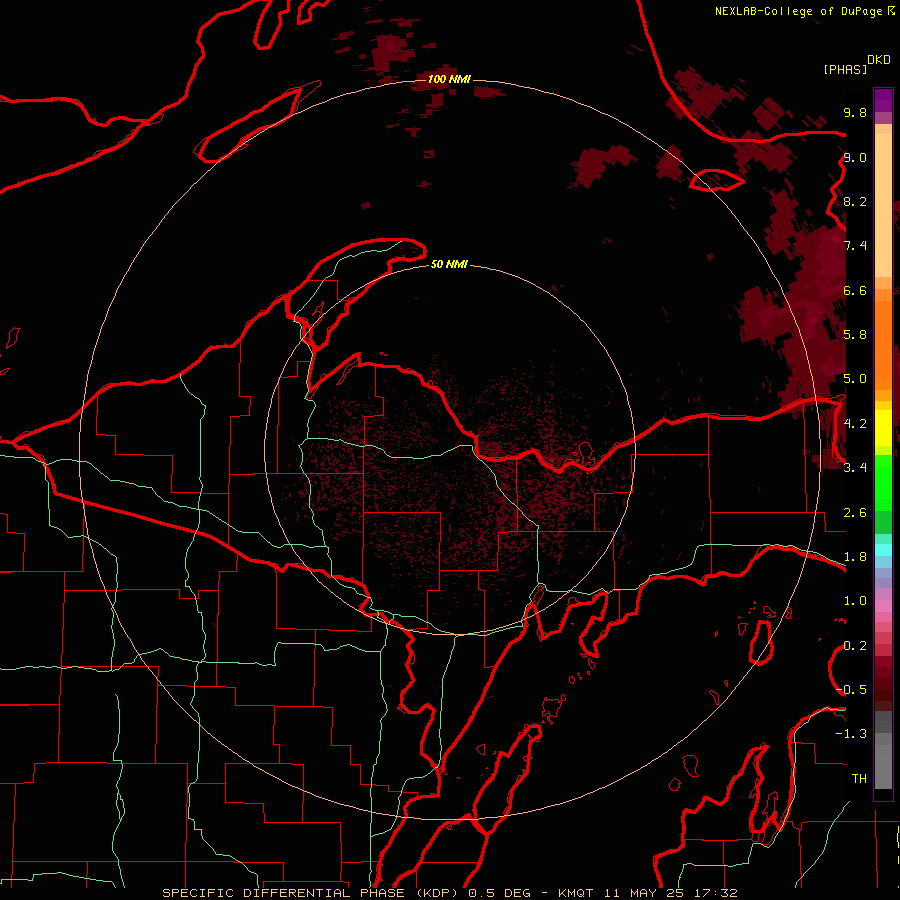The height and width of the screenshot is (900, 900).
Task: Click the 50 NMI range ring label
Action: click(449, 265)
